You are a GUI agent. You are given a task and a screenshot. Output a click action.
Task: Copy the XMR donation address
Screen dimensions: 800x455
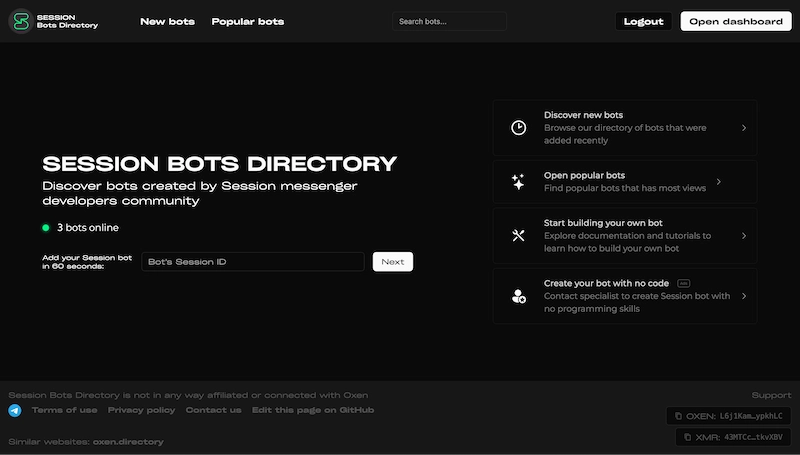[x=732, y=437]
